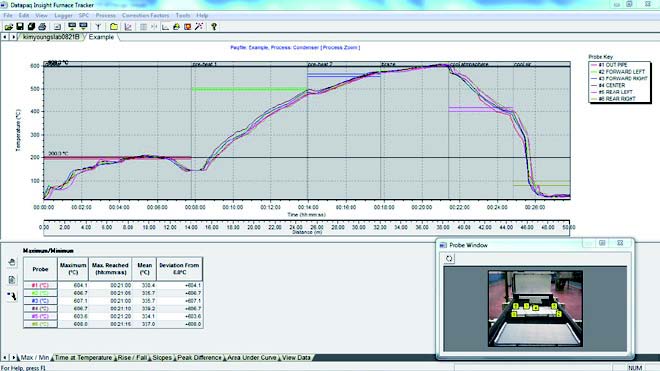Click the printer icon in toolbar
The image size is (660, 371).
tap(42, 27)
